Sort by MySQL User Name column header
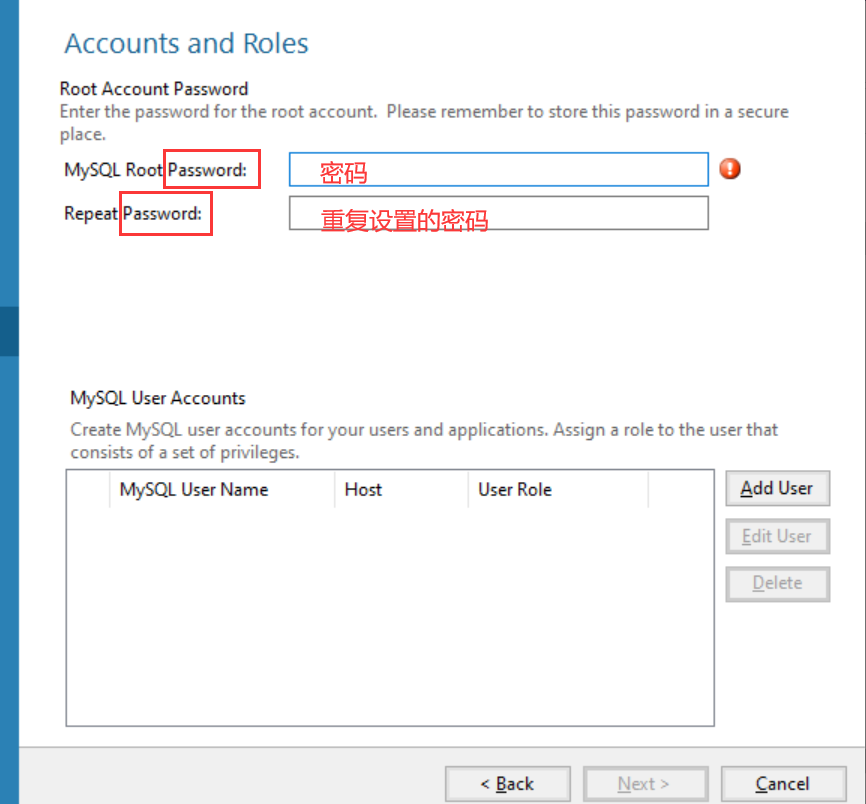The width and height of the screenshot is (866, 804). pyautogui.click(x=222, y=489)
